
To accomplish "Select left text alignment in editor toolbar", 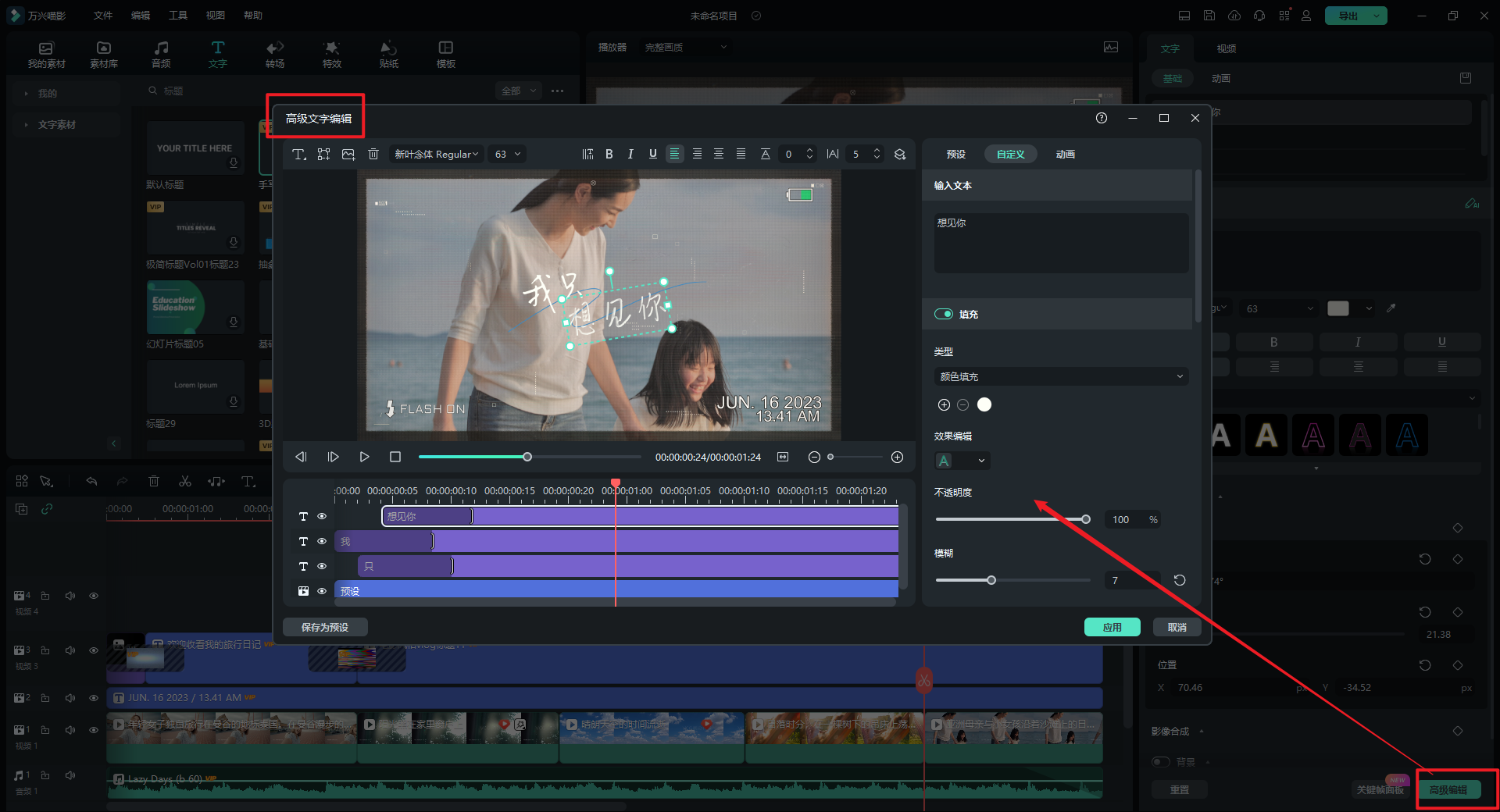I will coord(674,155).
